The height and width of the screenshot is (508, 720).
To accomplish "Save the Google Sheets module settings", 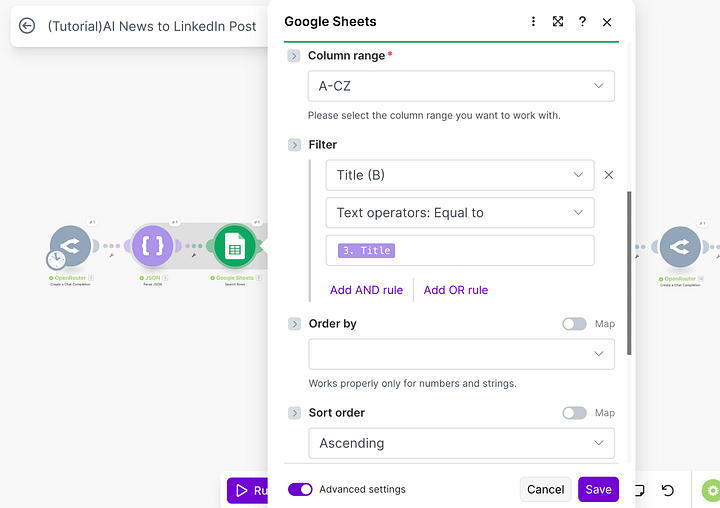I will pyautogui.click(x=598, y=489).
